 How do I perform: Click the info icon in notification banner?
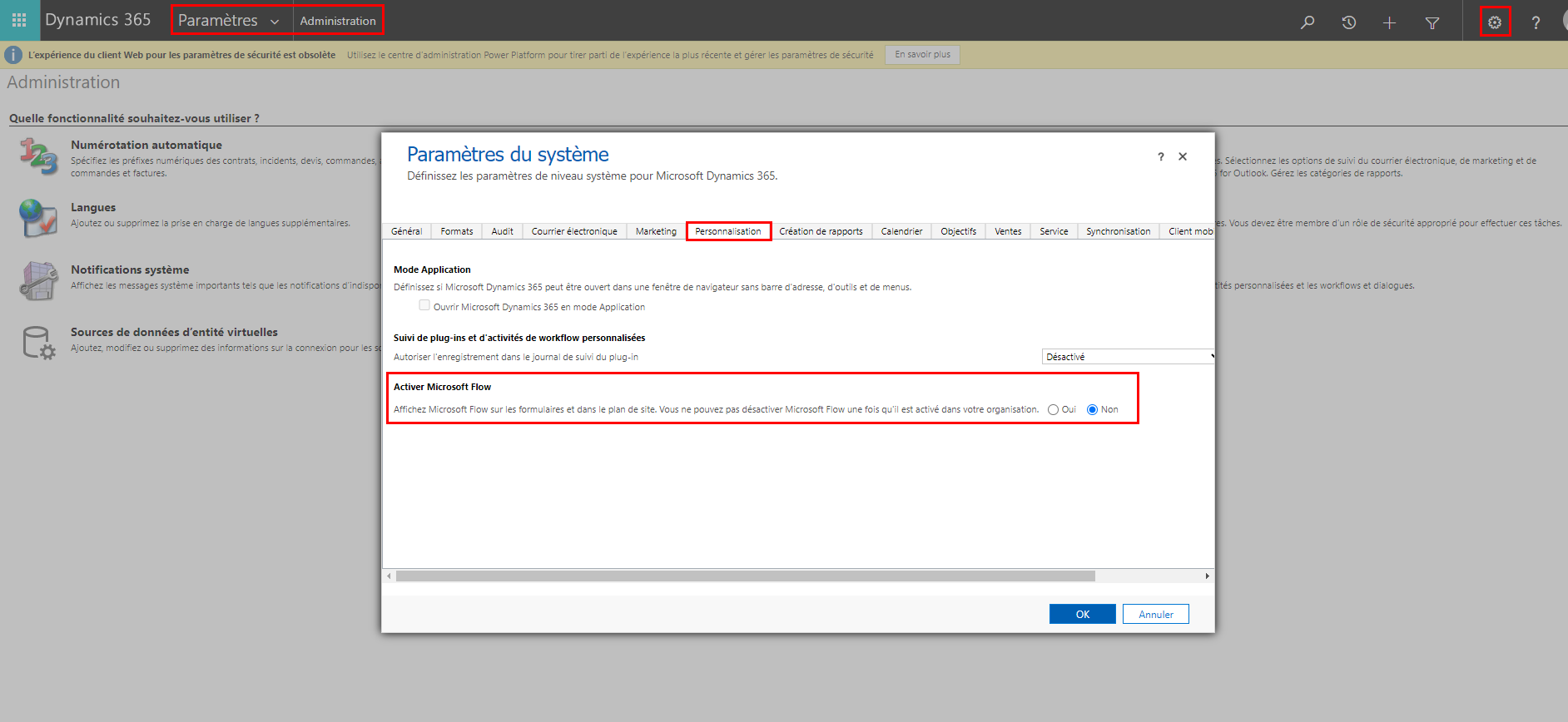coord(13,55)
